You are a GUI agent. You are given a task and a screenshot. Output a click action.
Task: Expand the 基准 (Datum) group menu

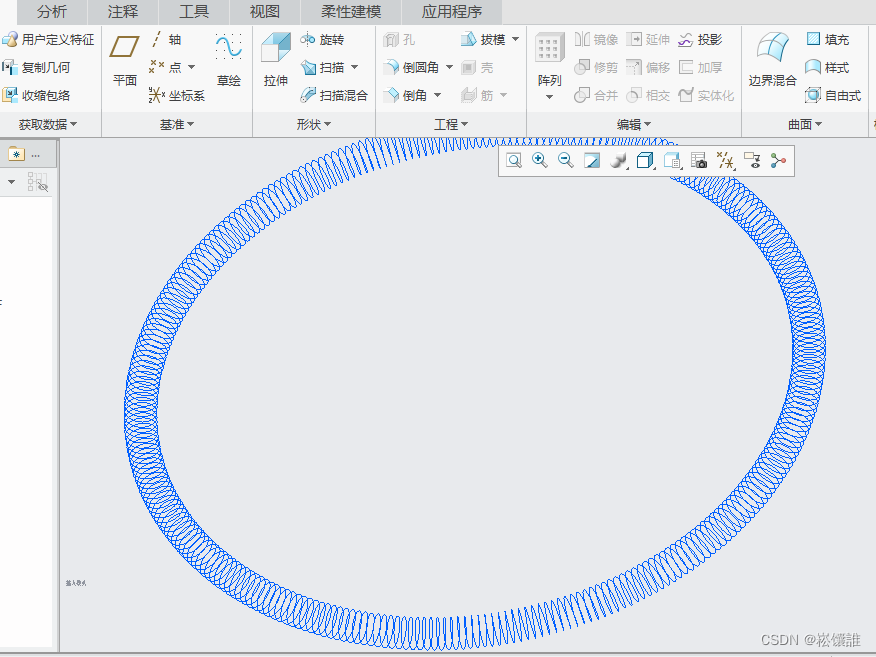tap(177, 125)
